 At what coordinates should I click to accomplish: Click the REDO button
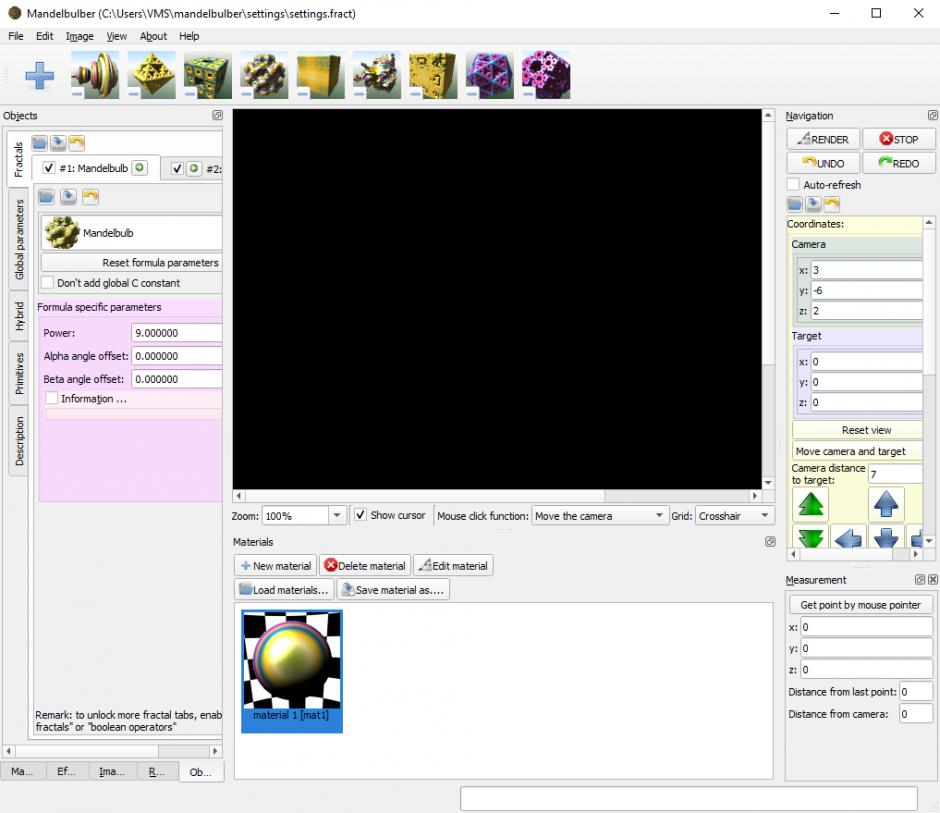point(899,163)
